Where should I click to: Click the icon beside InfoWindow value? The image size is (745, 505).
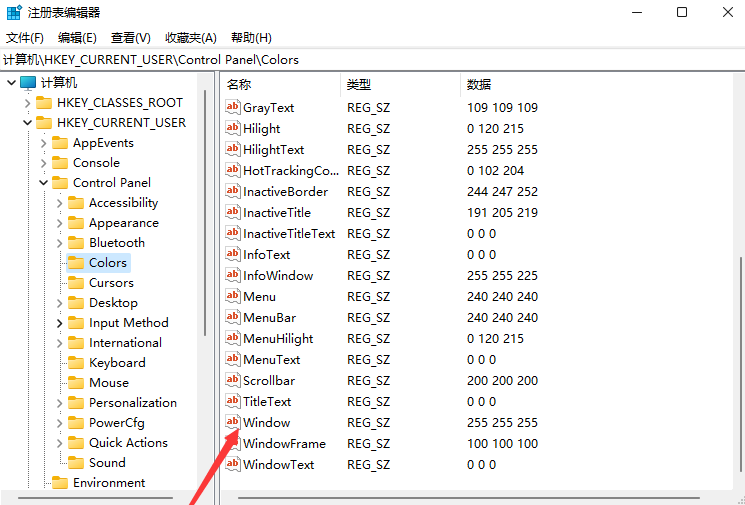pyautogui.click(x=233, y=275)
